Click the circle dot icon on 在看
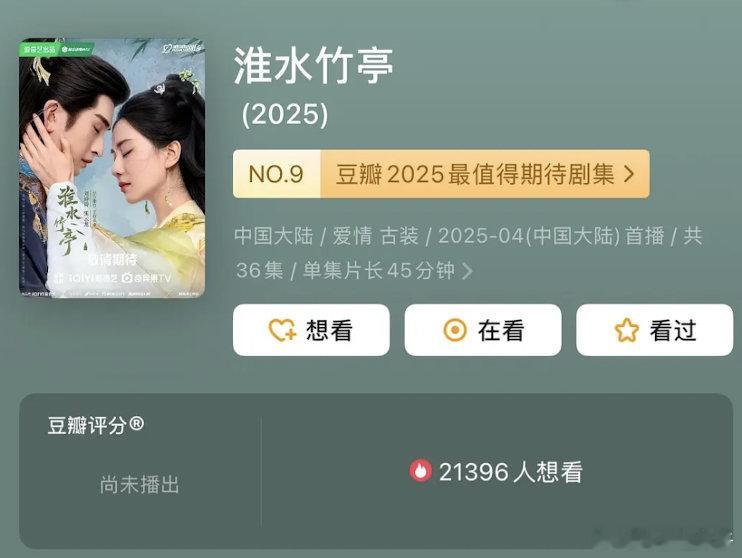Screen dimensions: 742x558 pos(455,330)
